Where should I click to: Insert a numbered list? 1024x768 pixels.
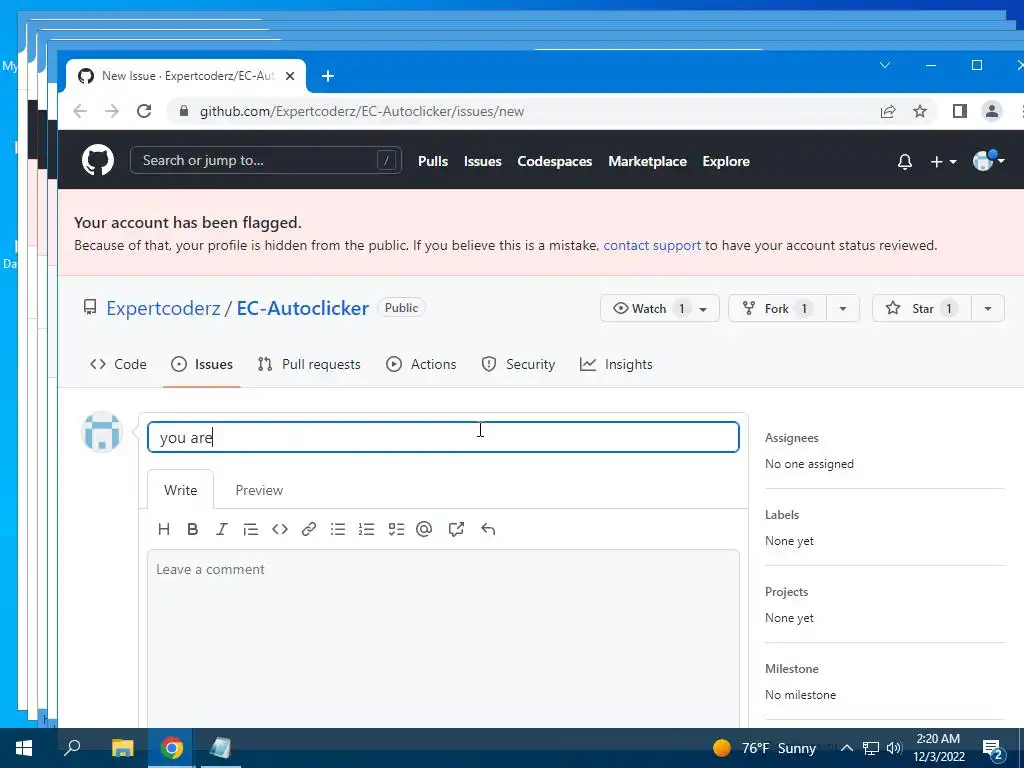click(x=366, y=529)
